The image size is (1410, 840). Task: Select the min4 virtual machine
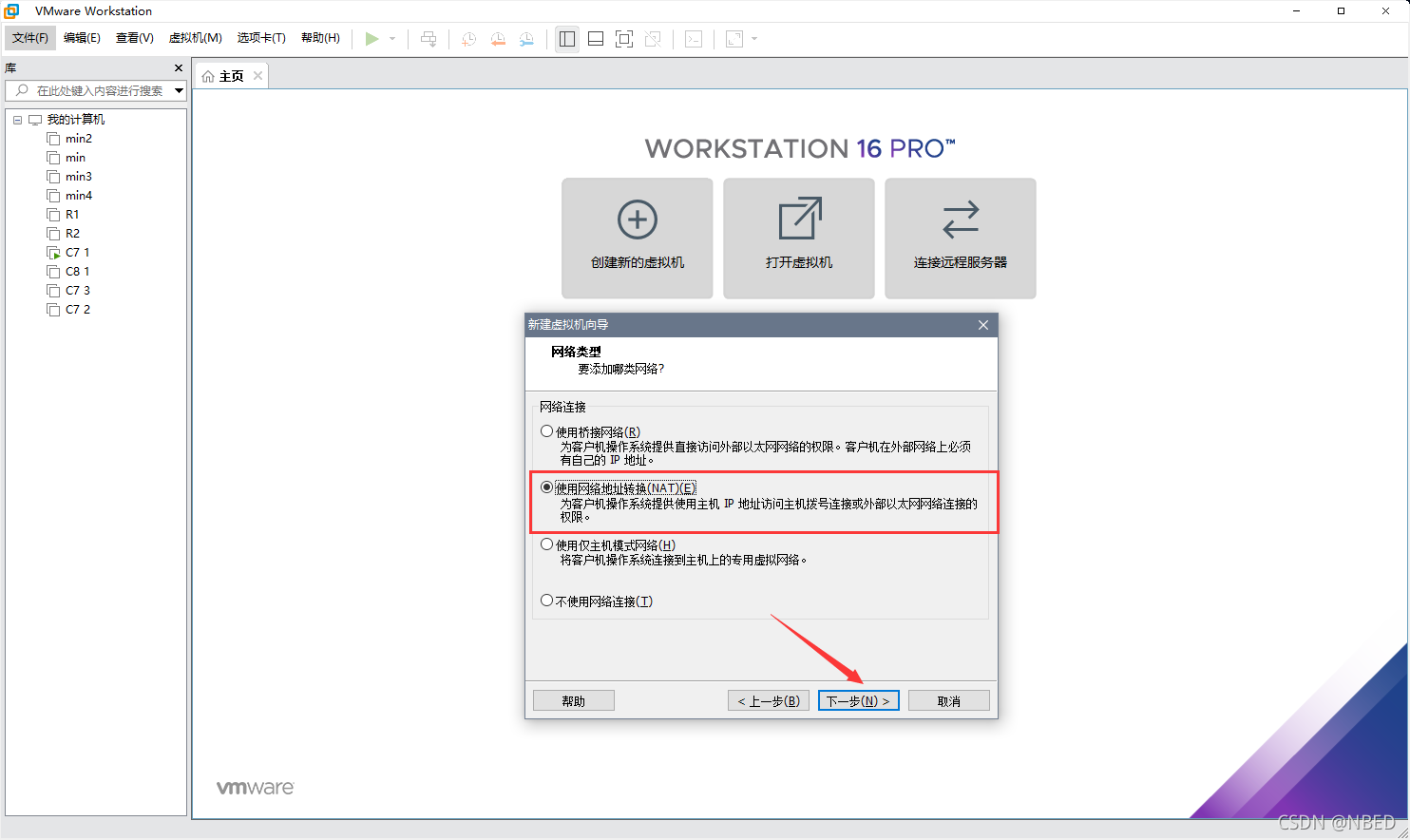tap(79, 196)
